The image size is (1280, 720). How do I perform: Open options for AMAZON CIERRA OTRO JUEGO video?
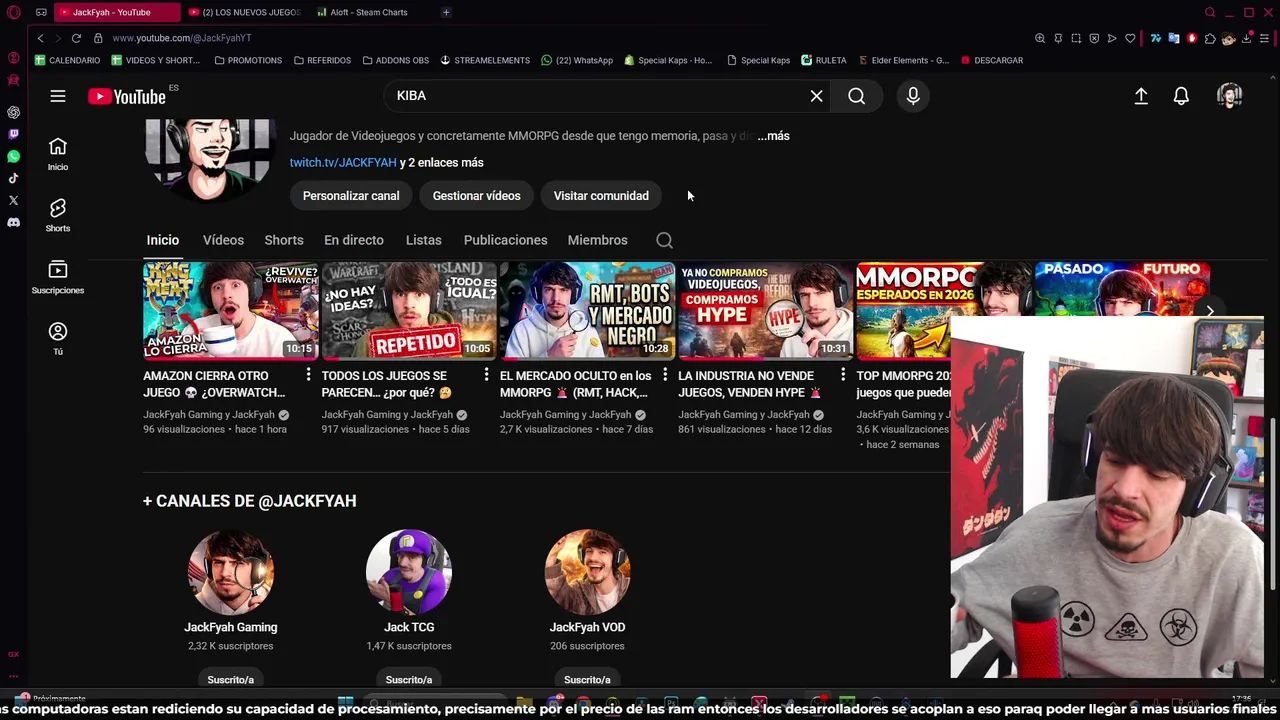click(x=308, y=375)
